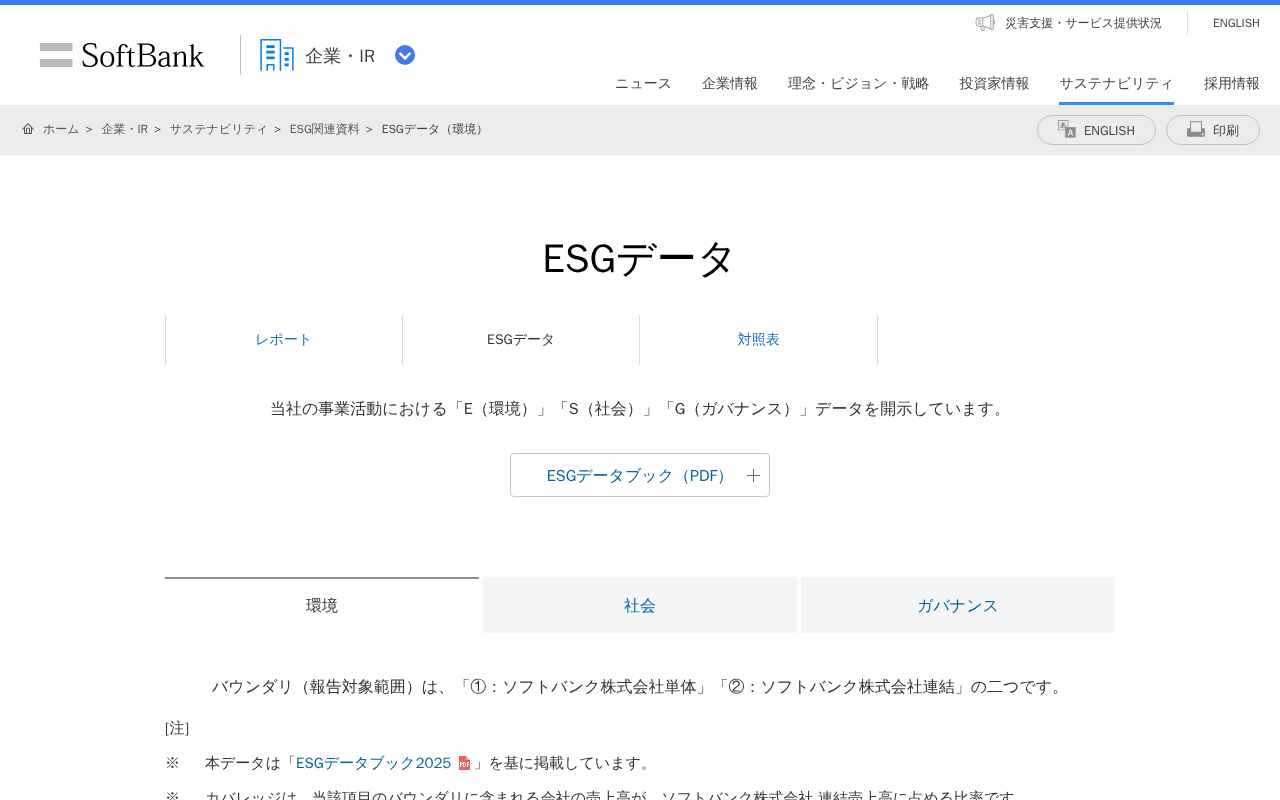Viewport: 1280px width, 800px height.
Task: Open the 企業情報 menu
Action: [730, 83]
